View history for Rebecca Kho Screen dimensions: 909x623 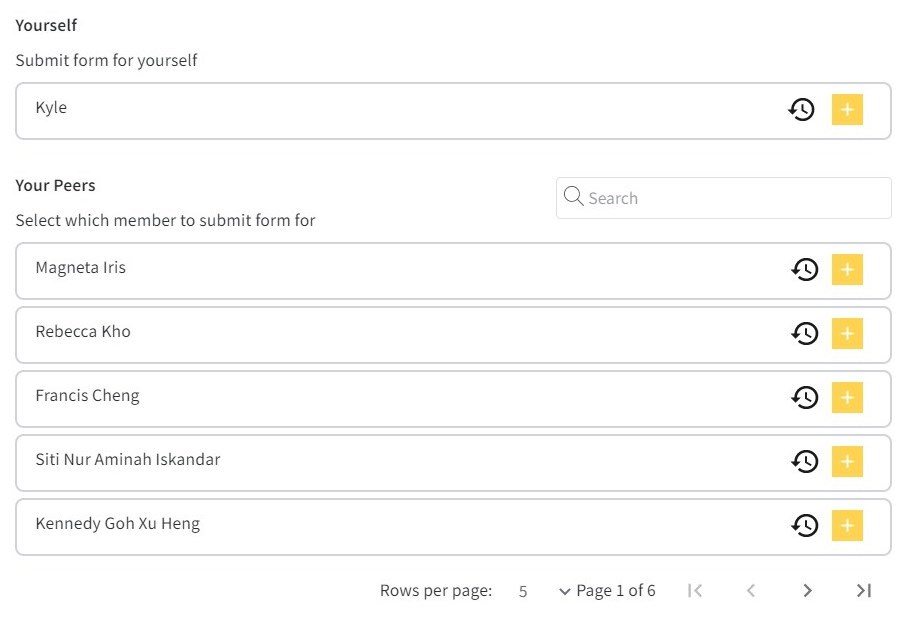tap(805, 333)
